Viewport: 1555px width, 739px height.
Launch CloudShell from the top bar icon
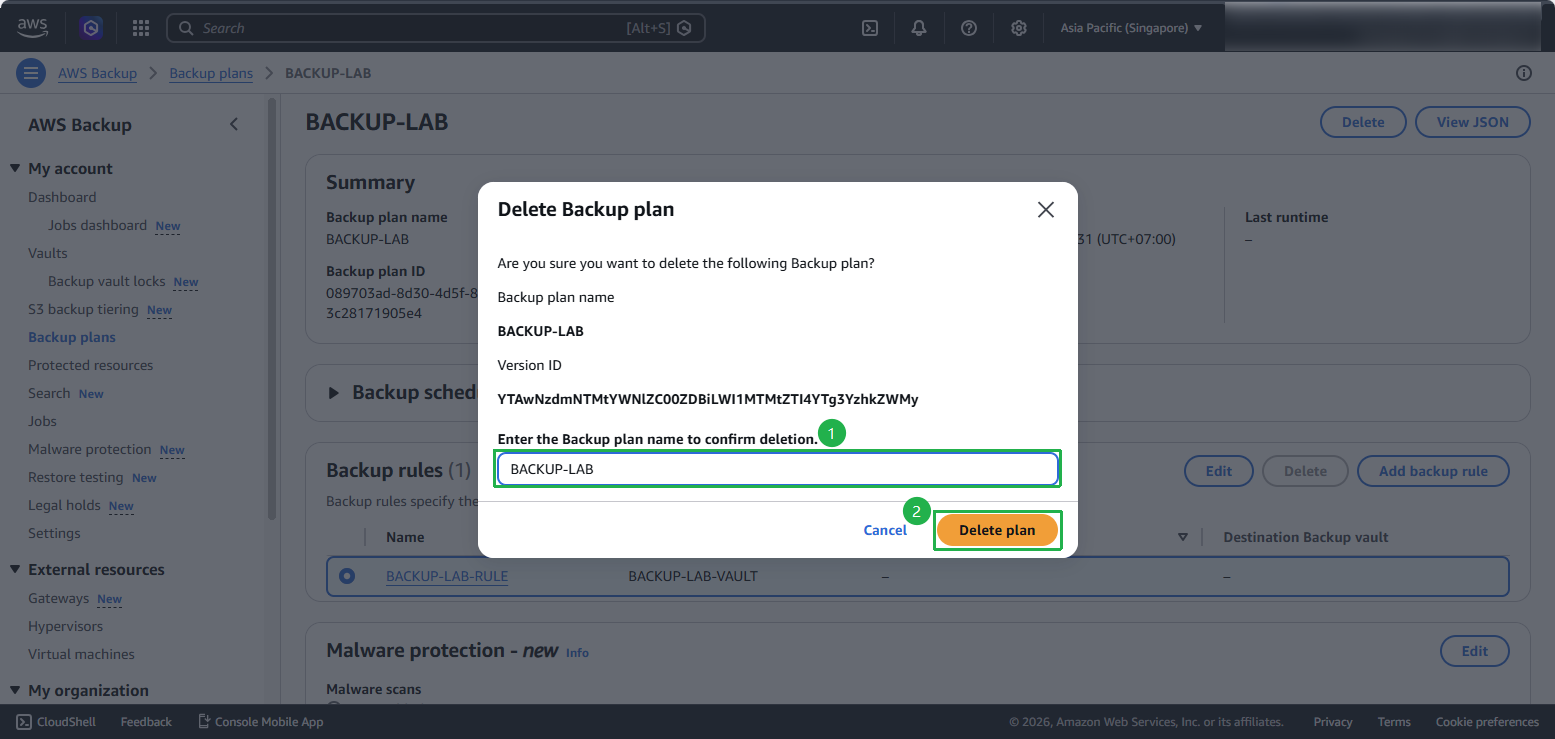pyautogui.click(x=870, y=28)
